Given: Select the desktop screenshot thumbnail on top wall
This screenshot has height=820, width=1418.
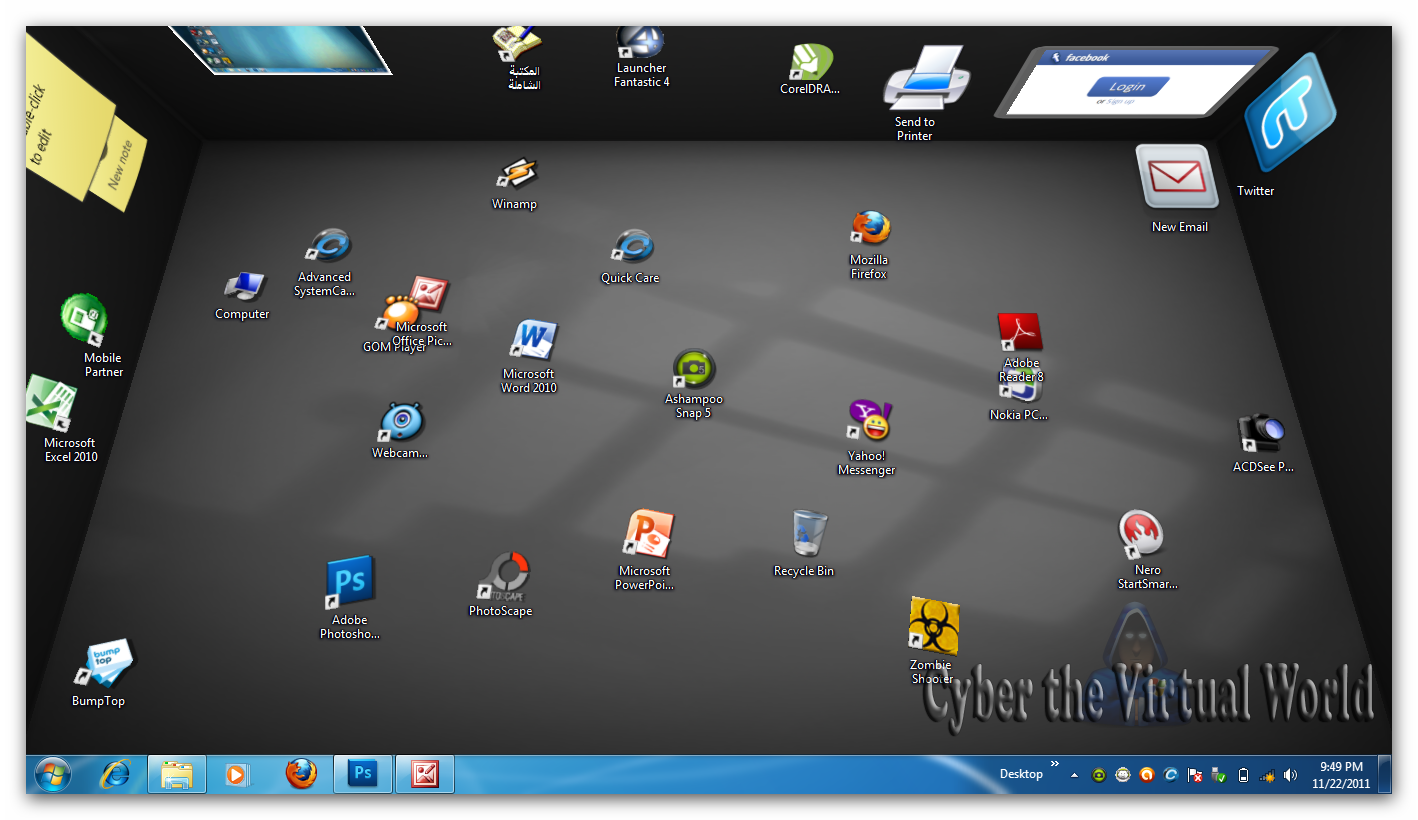Looking at the screenshot, I should pos(281,50).
